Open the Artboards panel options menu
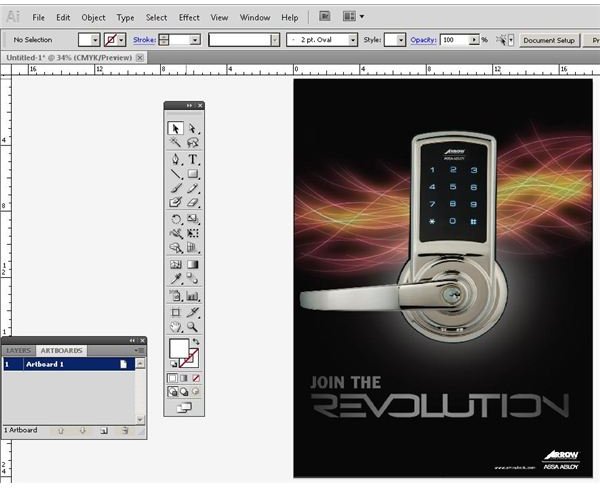This screenshot has width=600, height=488. [x=140, y=350]
